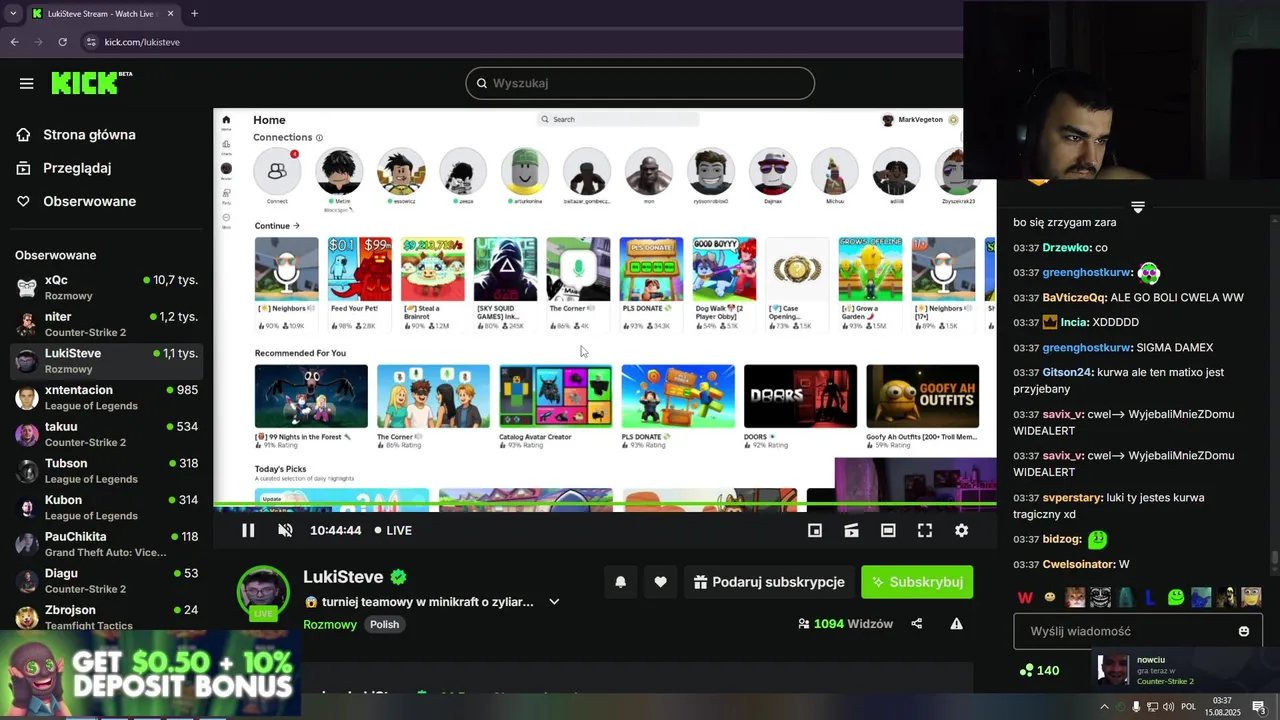Open a new browser tab
Viewport: 1280px width, 720px height.
(x=194, y=13)
